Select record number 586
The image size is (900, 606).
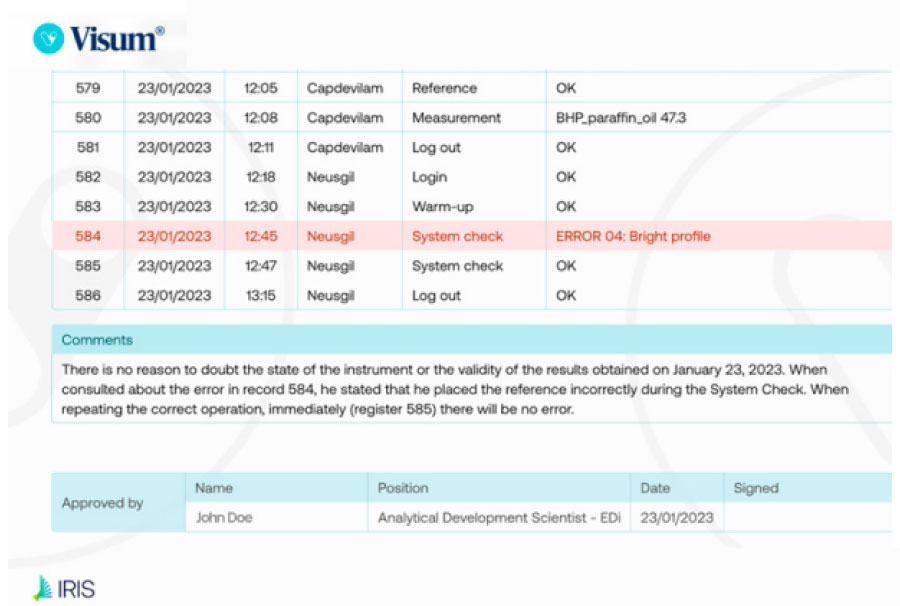pos(88,296)
